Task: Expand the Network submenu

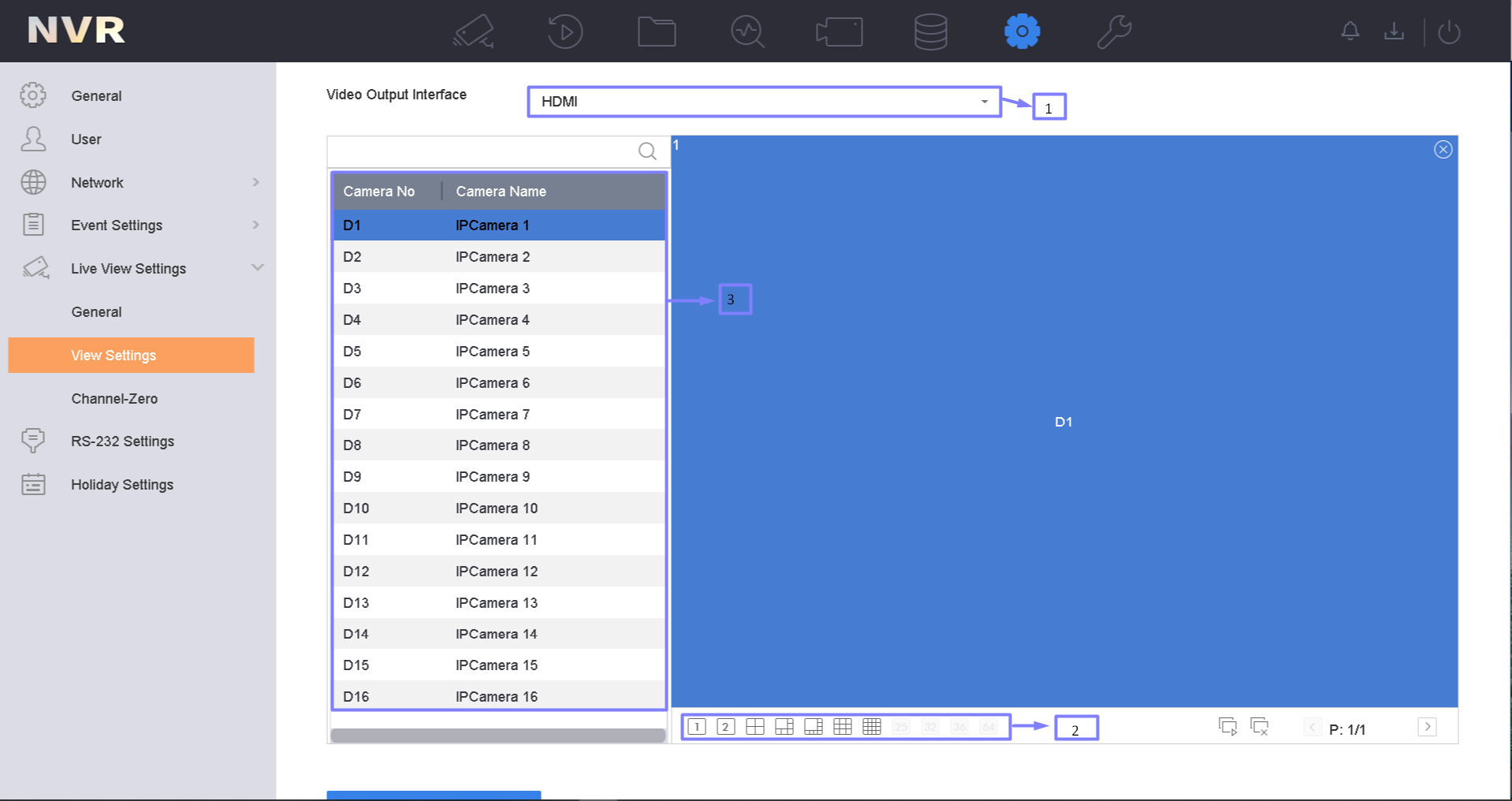Action: (255, 182)
